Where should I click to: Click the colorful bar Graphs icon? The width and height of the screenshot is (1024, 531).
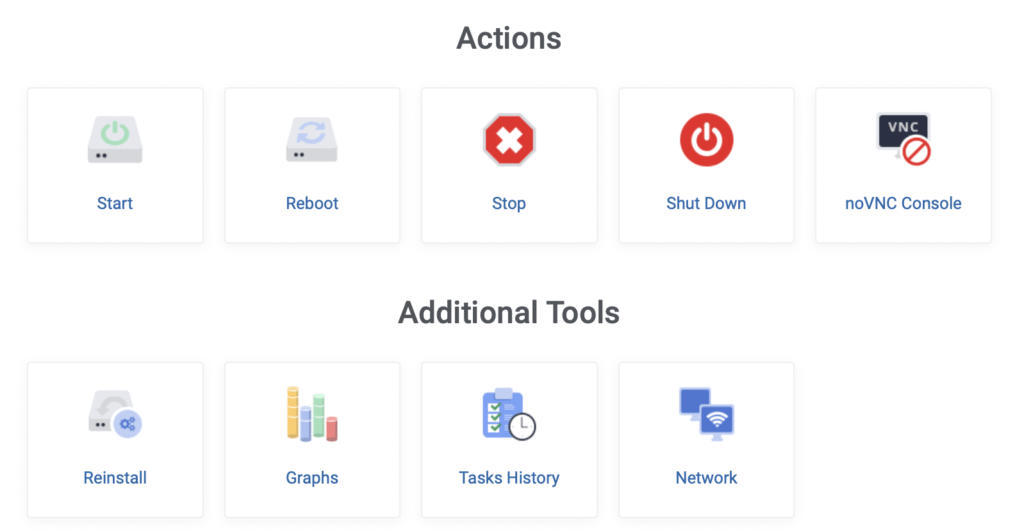[312, 414]
